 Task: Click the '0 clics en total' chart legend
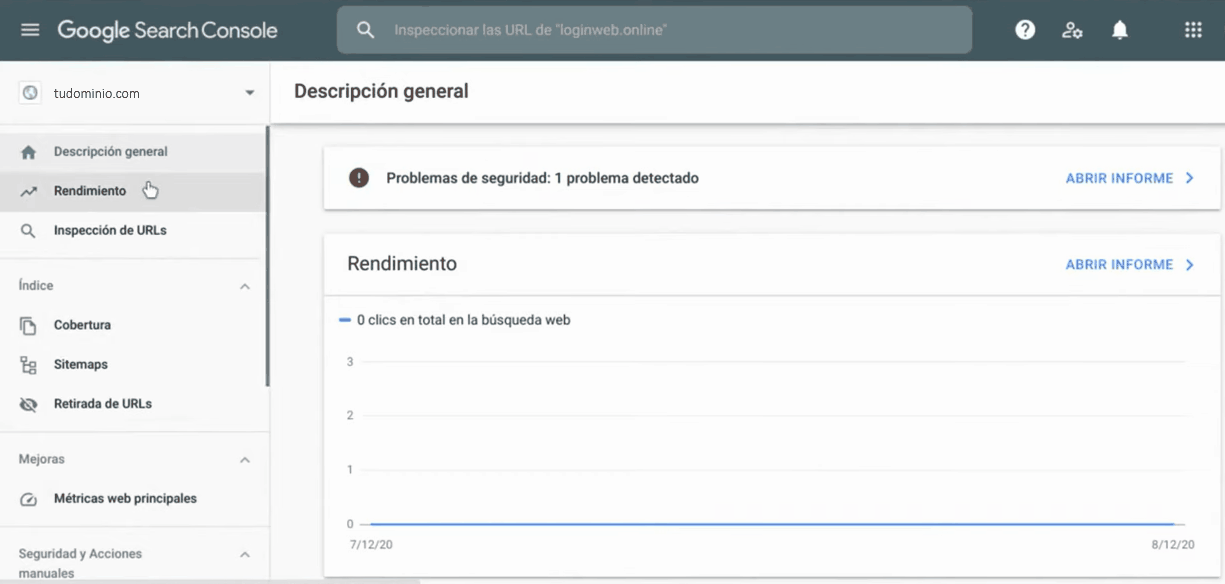[x=455, y=320]
